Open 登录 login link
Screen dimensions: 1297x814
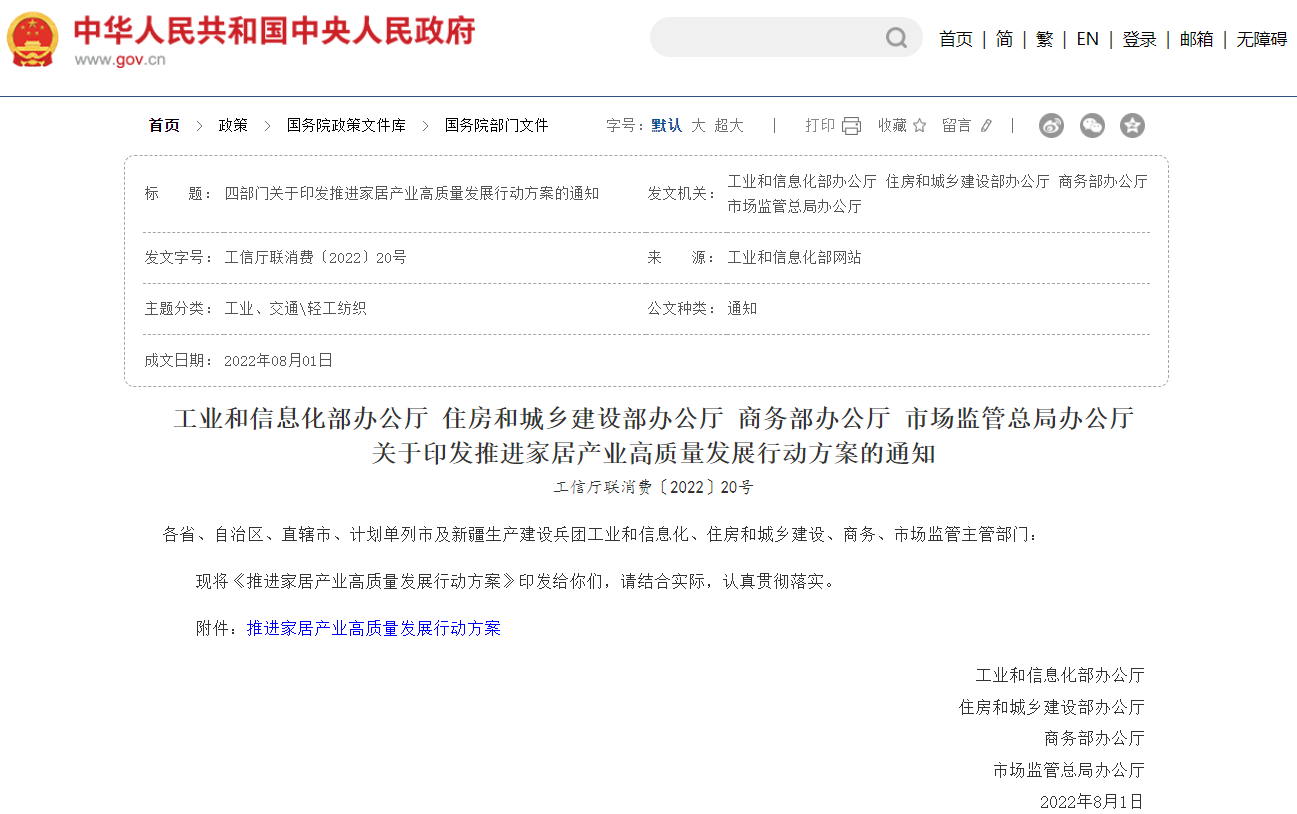click(x=1139, y=39)
